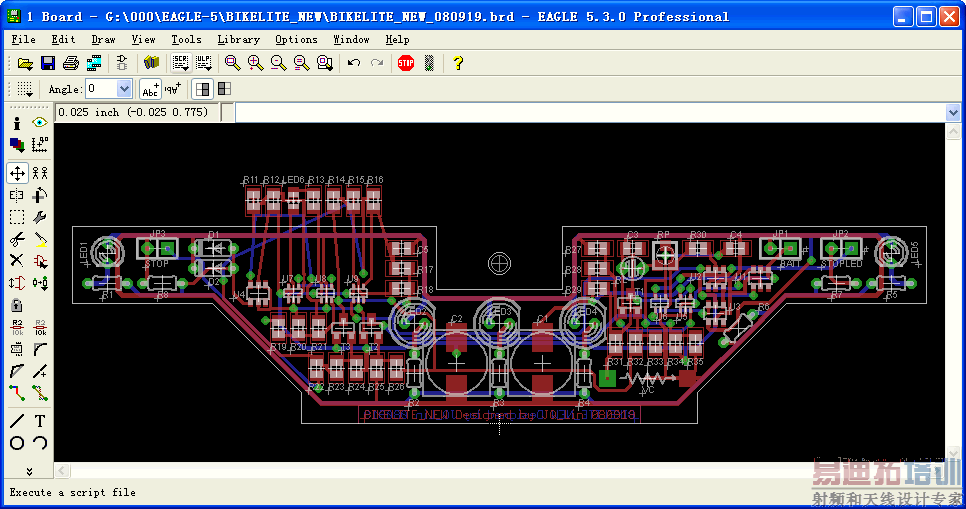Click the Undo arrow button
Image resolution: width=966 pixels, height=509 pixels.
tap(354, 63)
